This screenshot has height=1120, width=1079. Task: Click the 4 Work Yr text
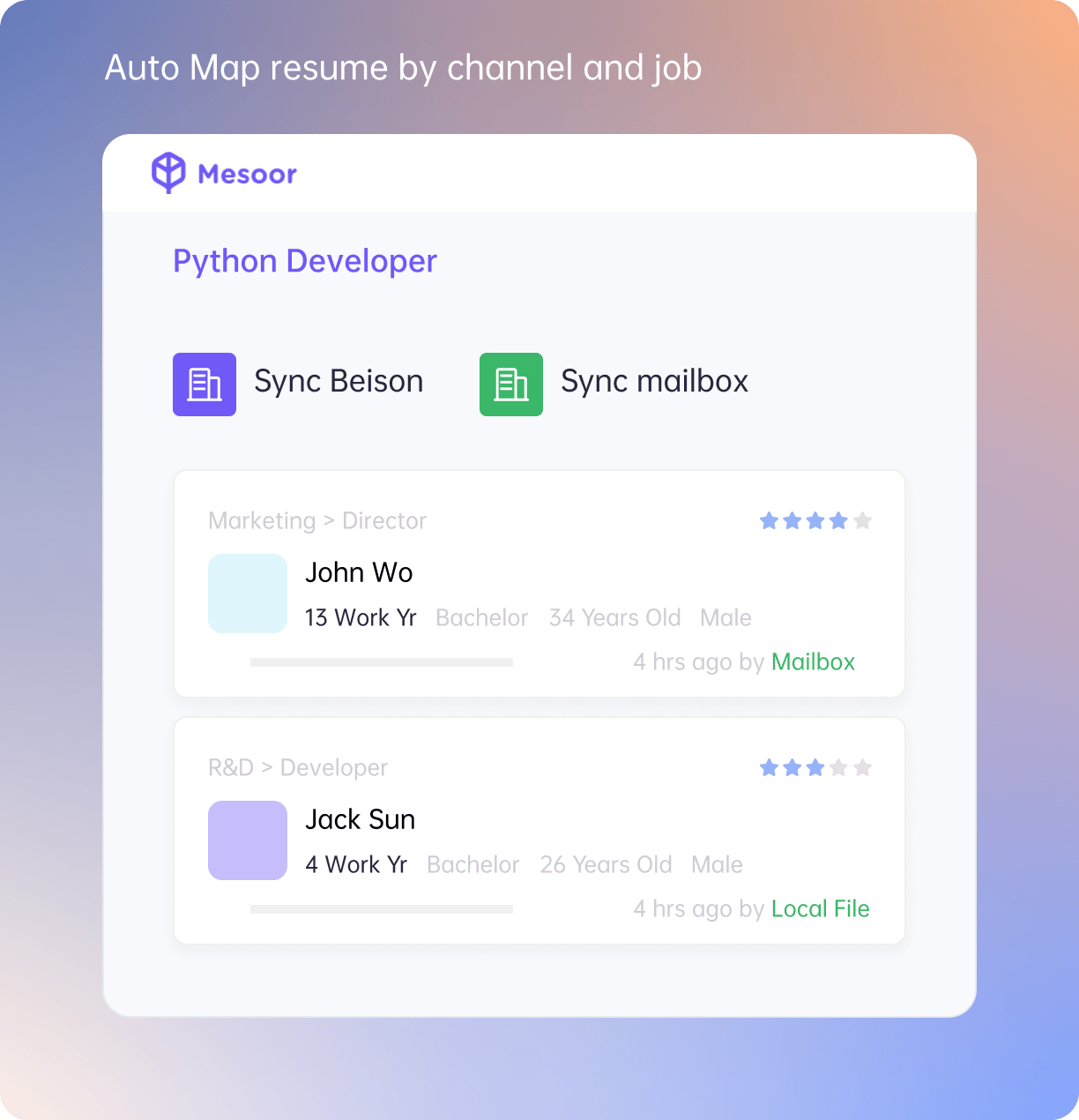coord(356,865)
